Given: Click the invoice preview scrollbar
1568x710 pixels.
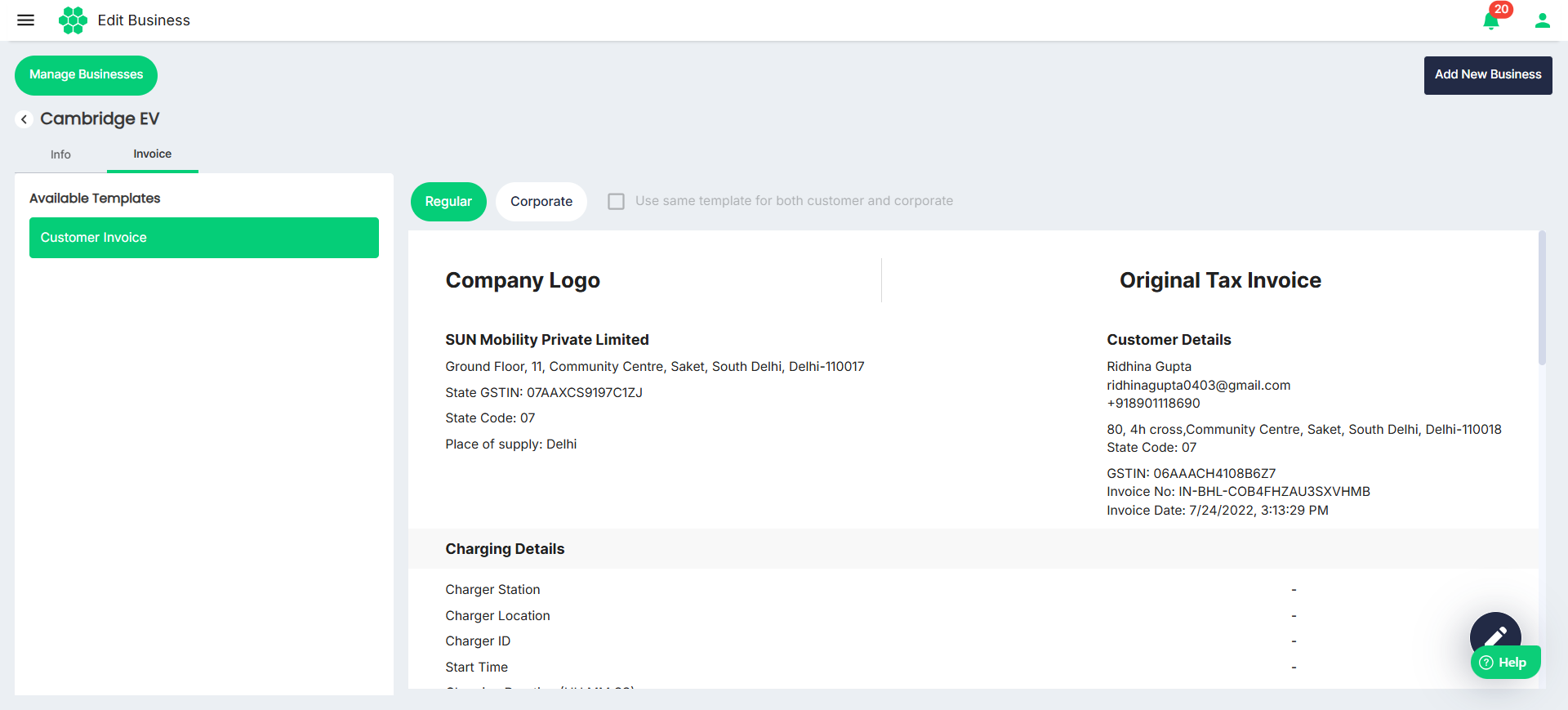Looking at the screenshot, I should [x=1542, y=298].
